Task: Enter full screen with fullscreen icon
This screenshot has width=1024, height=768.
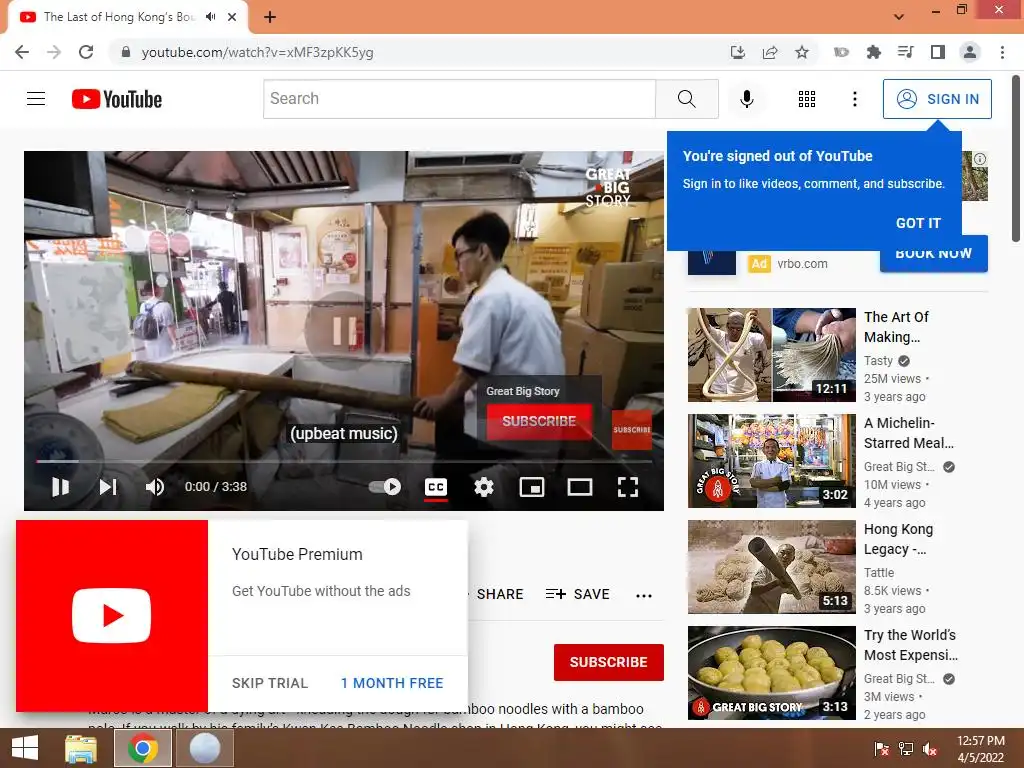Action: (628, 487)
